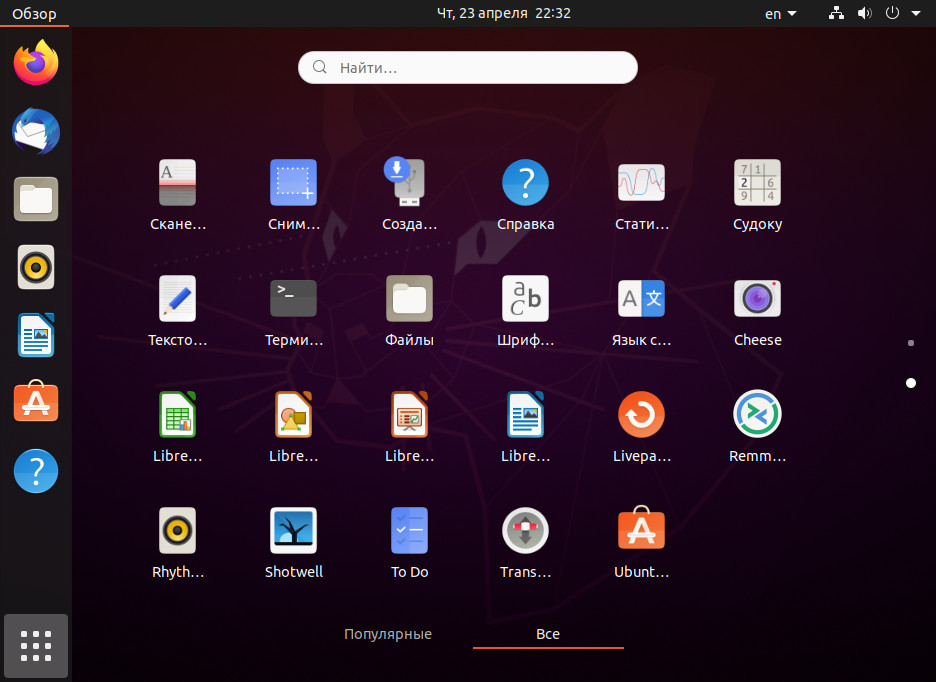Launch the Terminal app
936x682 pixels.
[293, 299]
